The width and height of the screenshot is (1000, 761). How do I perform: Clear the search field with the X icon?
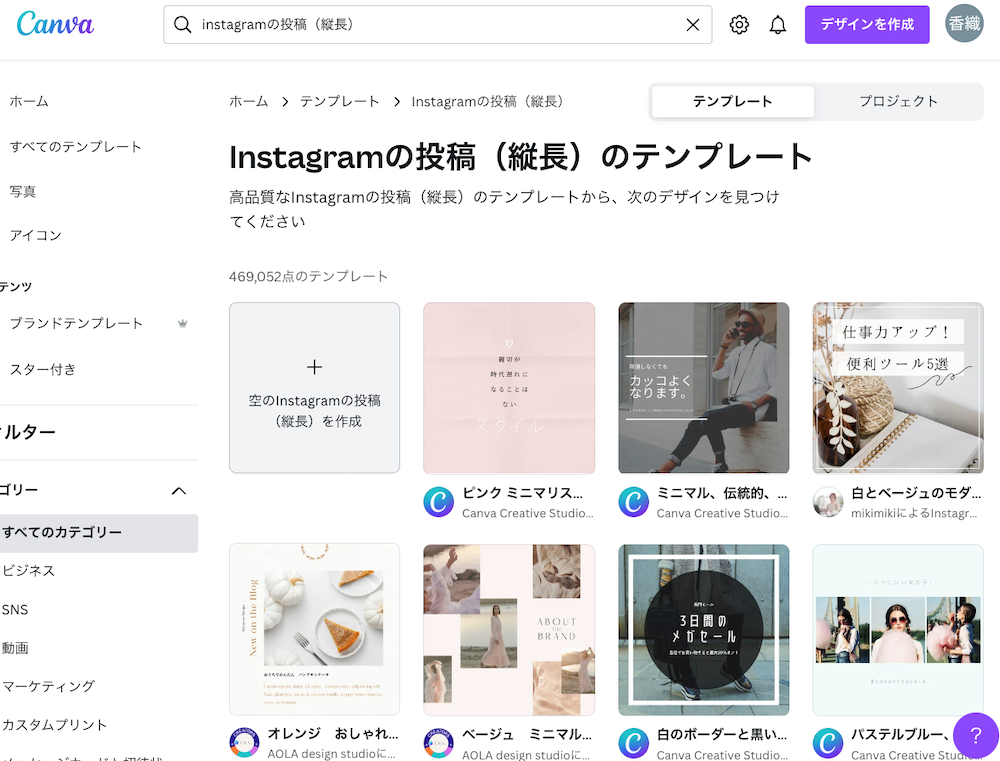pos(693,25)
